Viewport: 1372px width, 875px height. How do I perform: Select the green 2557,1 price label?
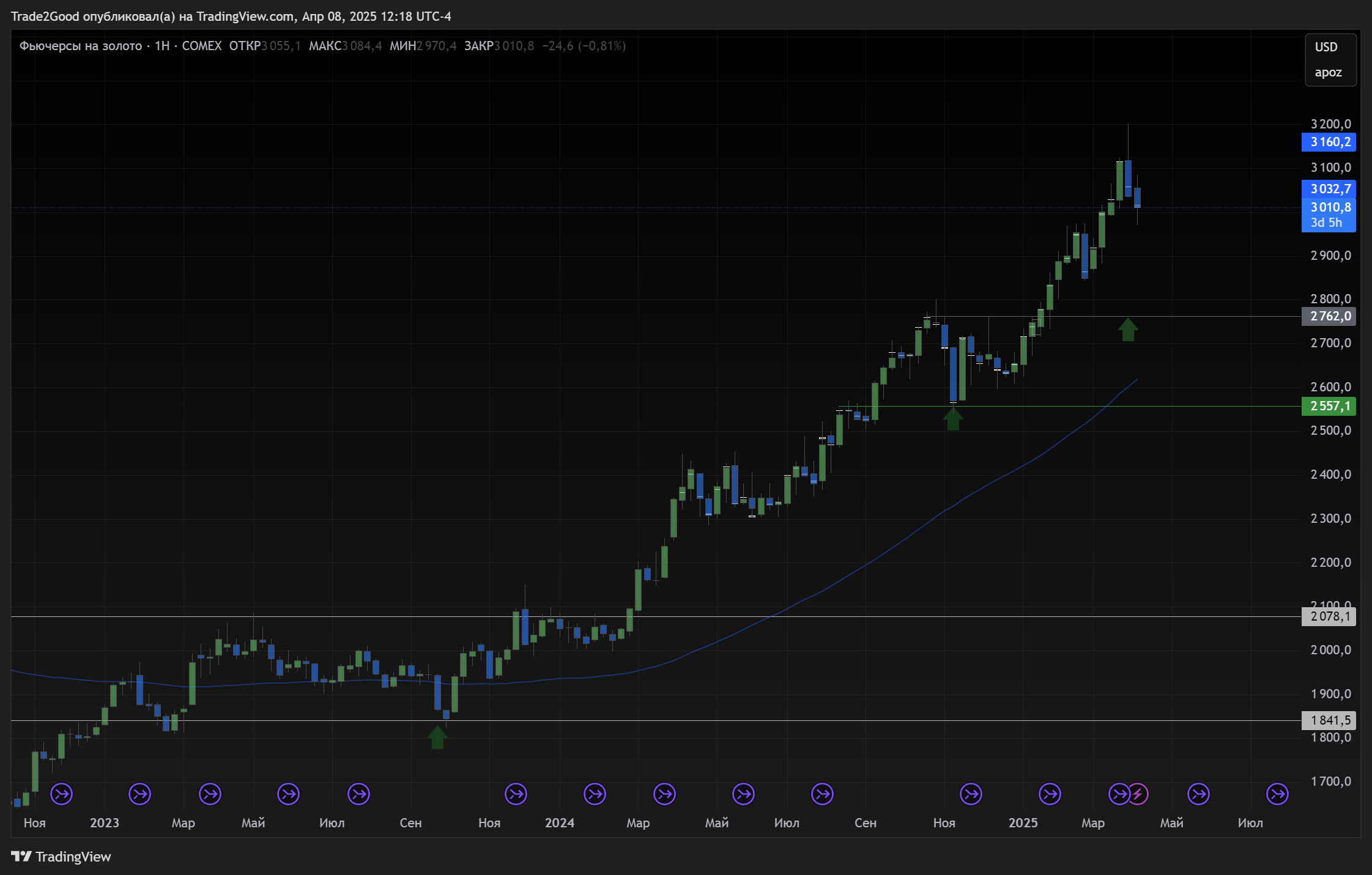[1329, 406]
